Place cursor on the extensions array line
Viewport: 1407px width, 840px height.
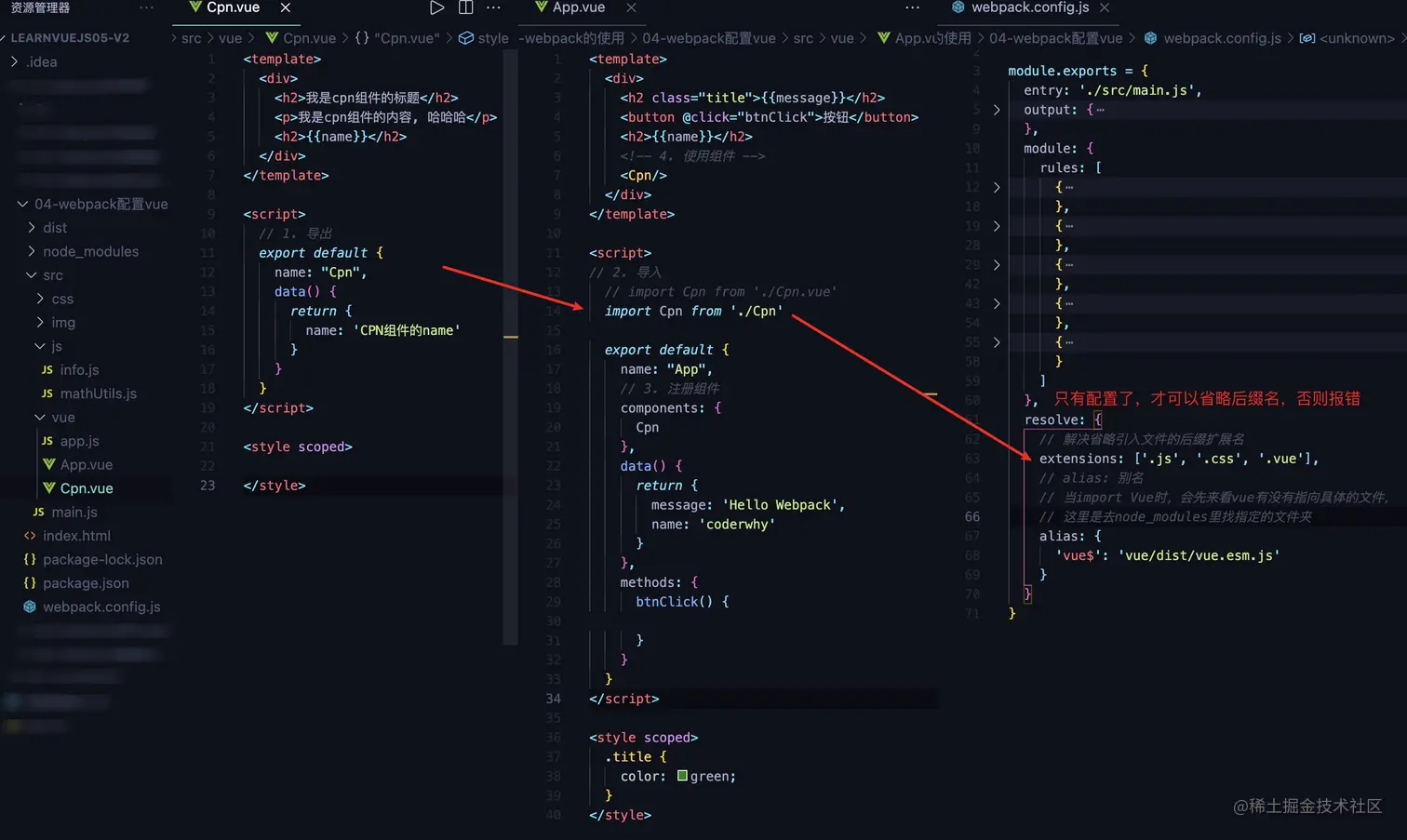1179,459
